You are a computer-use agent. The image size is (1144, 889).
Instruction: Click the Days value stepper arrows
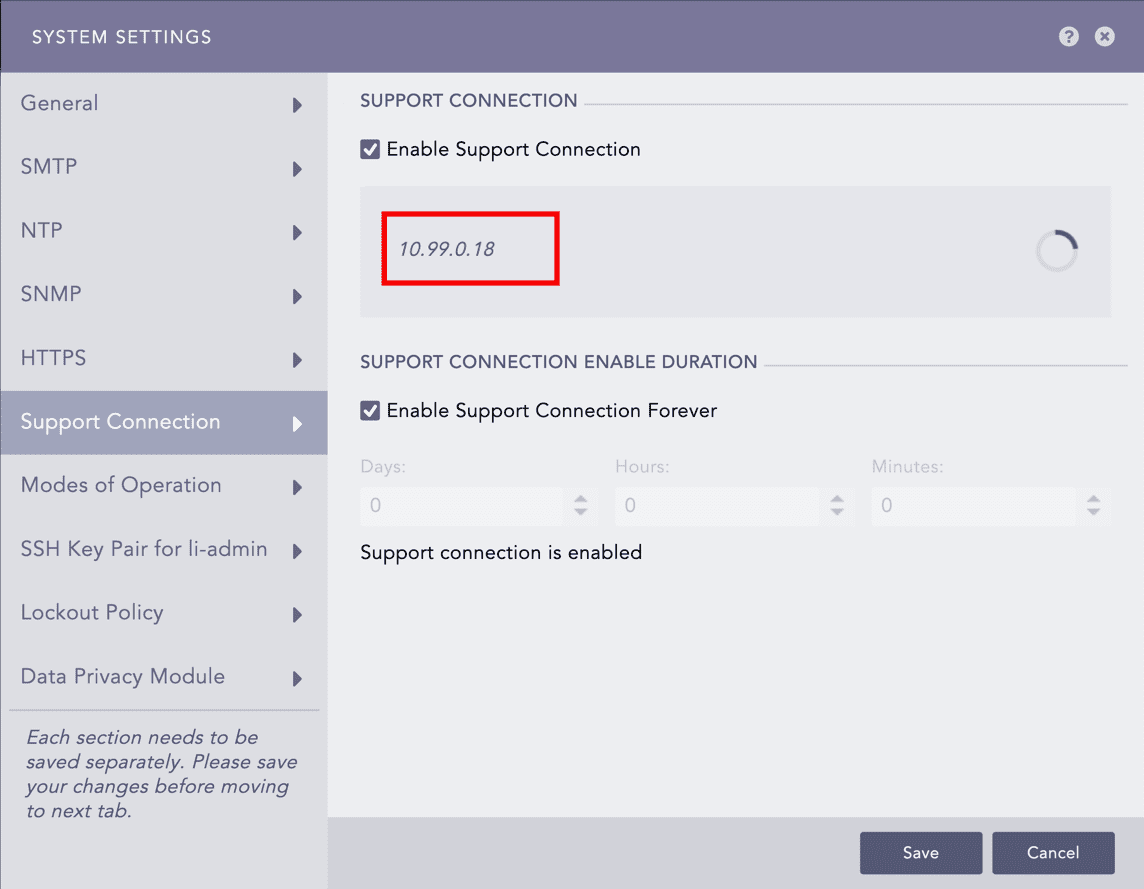[x=581, y=506]
